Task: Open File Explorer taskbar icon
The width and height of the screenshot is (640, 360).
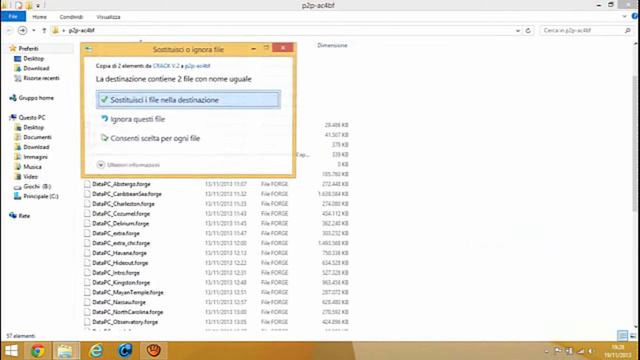Action: [65, 351]
